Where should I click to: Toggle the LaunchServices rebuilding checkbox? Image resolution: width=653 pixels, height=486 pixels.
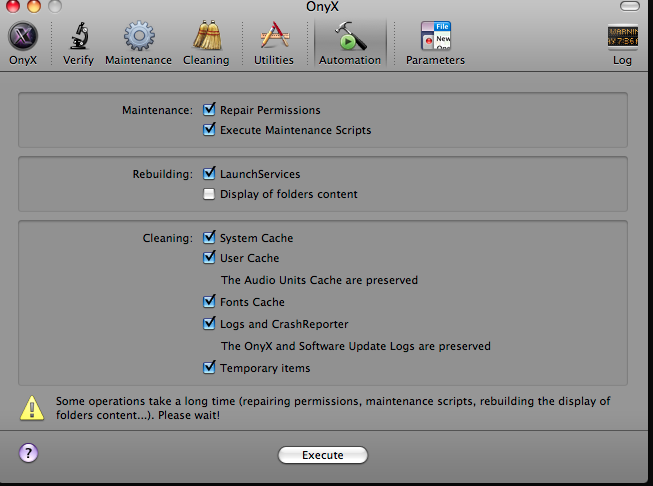(x=209, y=174)
